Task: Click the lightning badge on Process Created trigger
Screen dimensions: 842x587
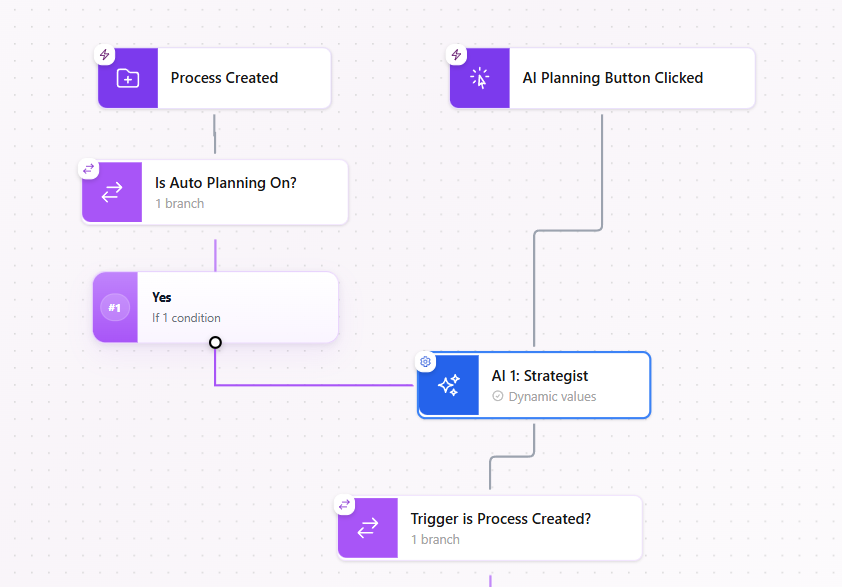Action: click(x=104, y=55)
